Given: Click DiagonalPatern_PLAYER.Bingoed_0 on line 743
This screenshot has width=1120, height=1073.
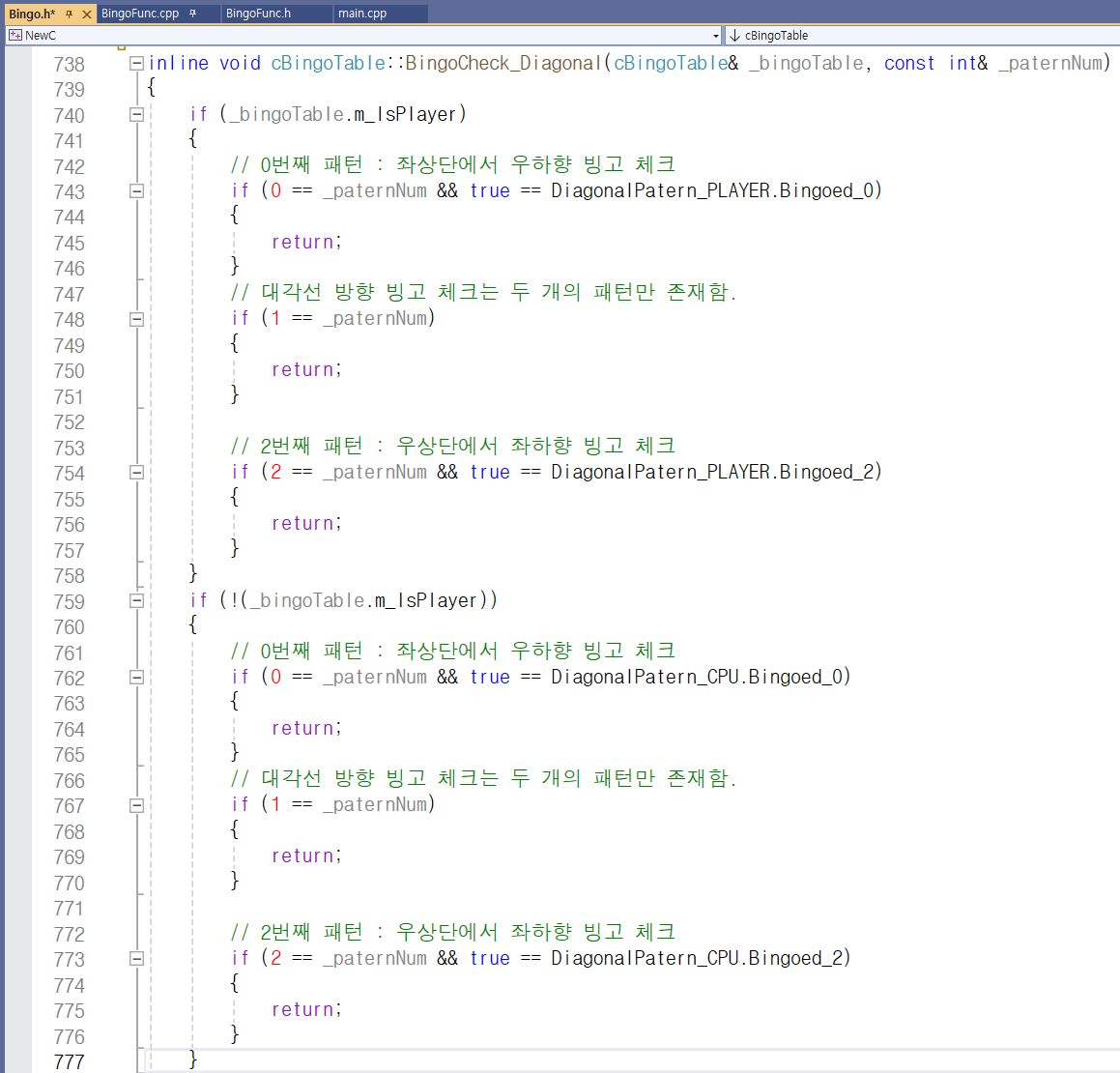Looking at the screenshot, I should [x=712, y=190].
